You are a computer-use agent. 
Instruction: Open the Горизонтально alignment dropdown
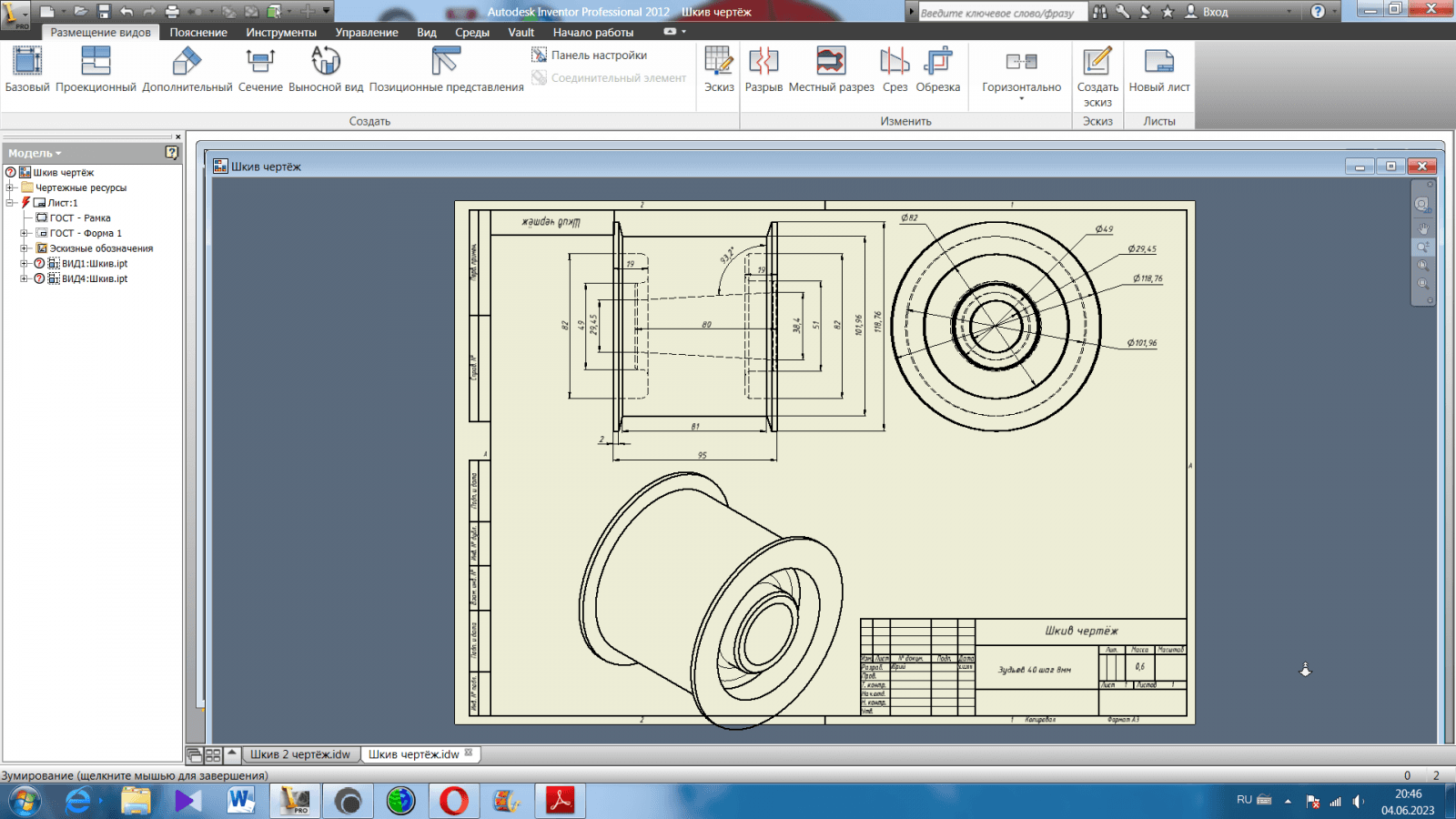point(1021,89)
